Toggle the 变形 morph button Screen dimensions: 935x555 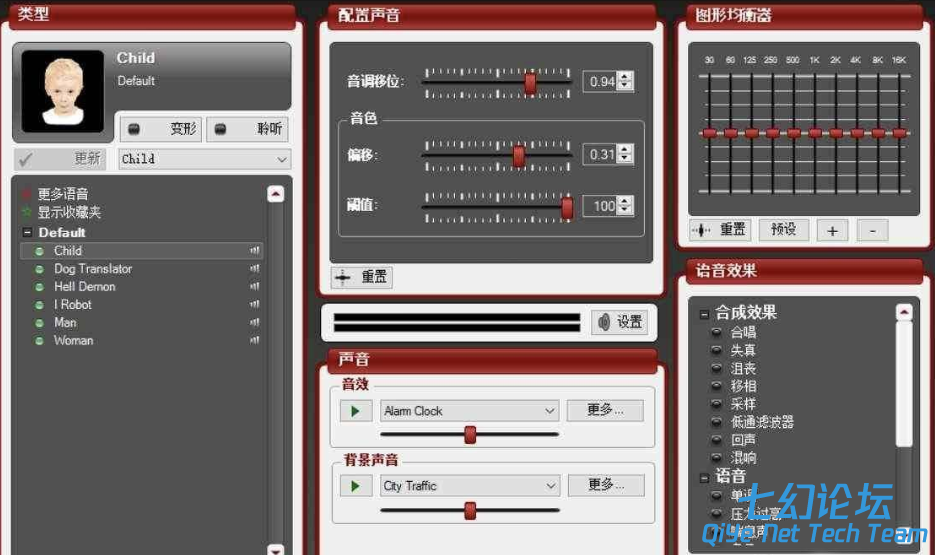(161, 129)
